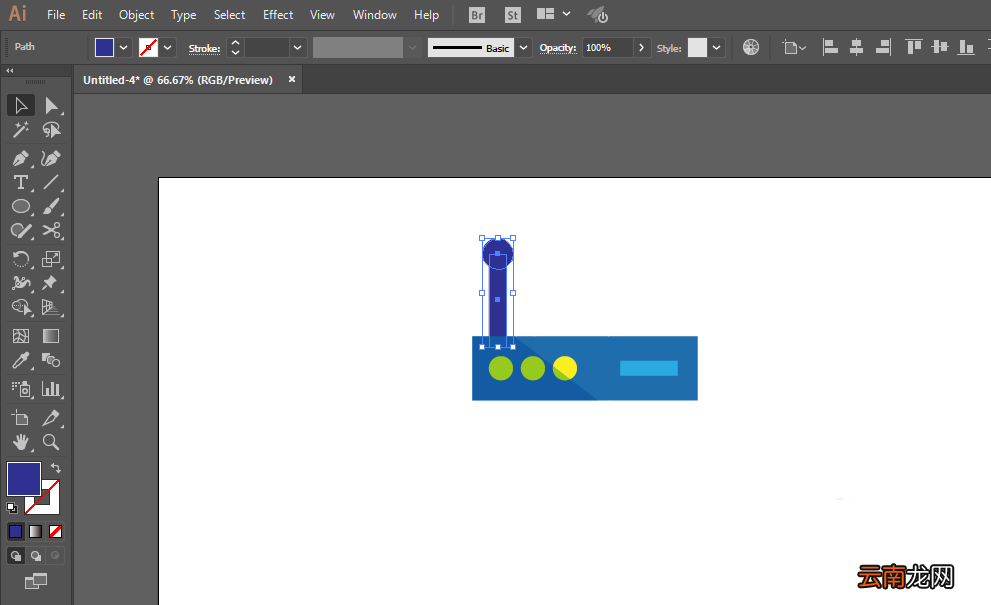Click the opacity 100% input field
This screenshot has width=991, height=605.
tap(607, 47)
